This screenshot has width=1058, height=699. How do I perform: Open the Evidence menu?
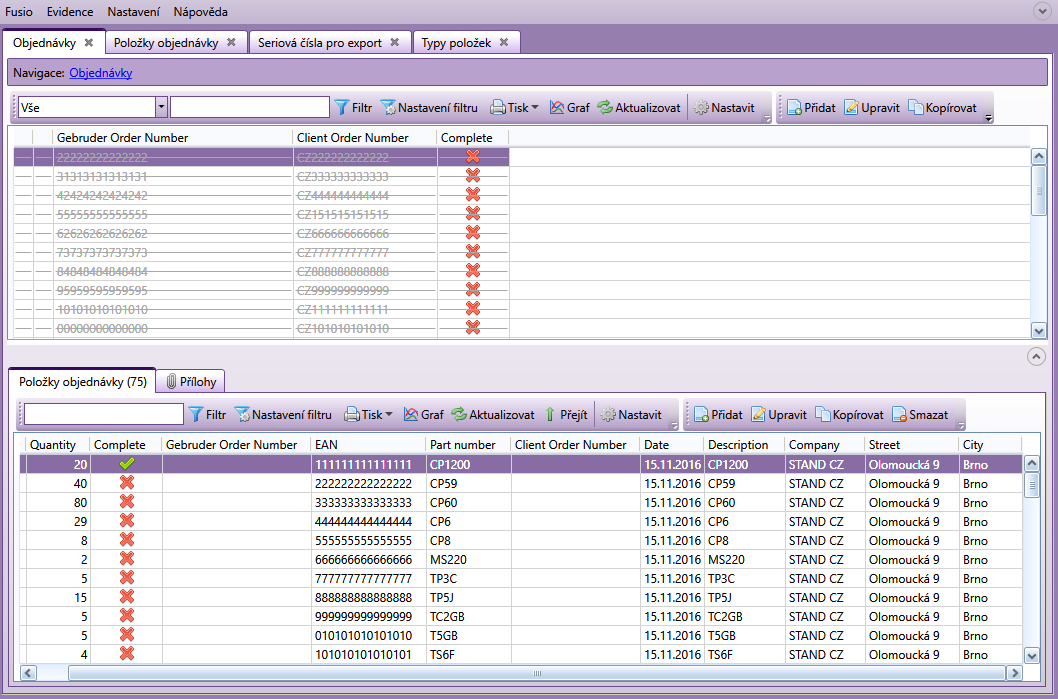70,12
